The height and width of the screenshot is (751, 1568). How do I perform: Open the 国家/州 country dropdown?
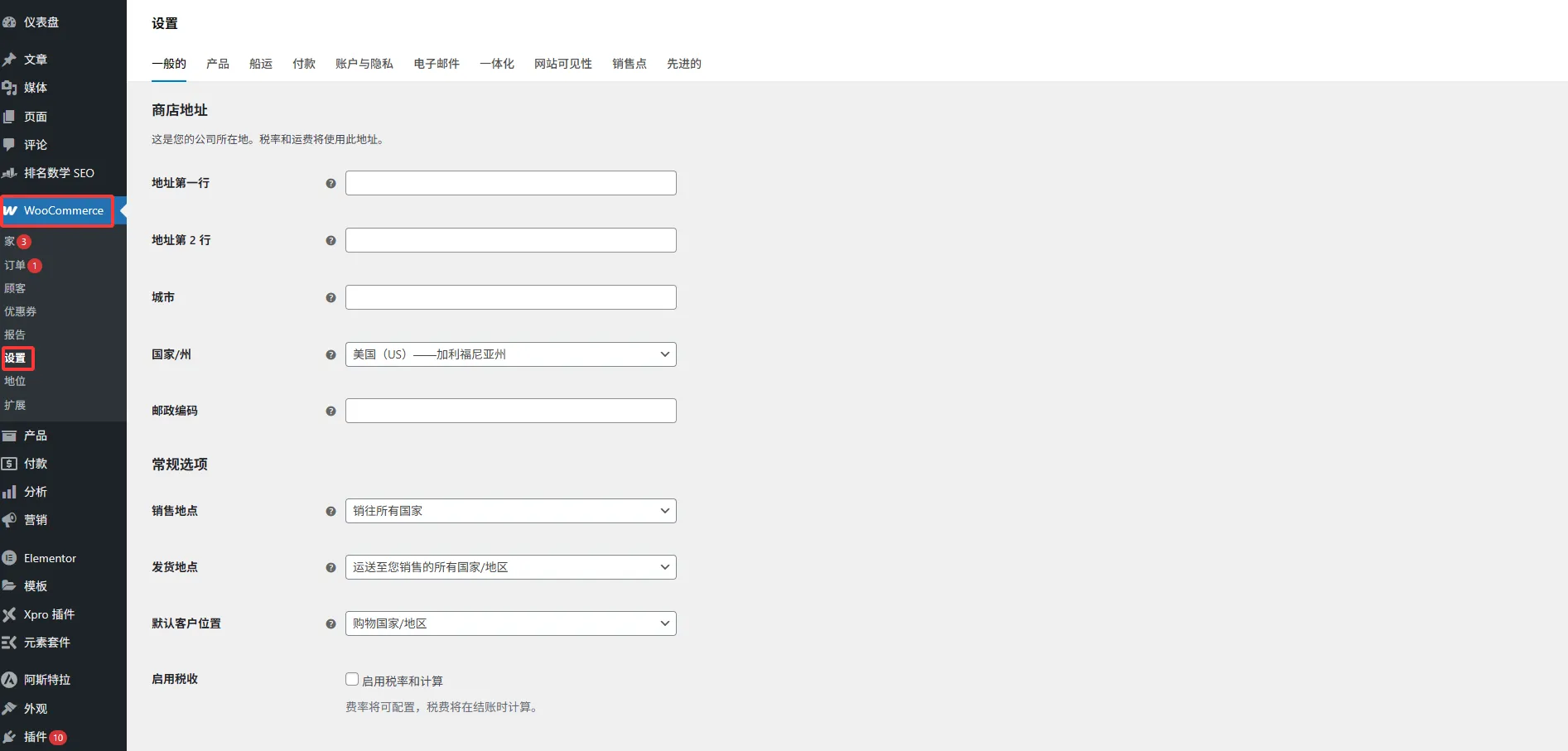coord(510,354)
